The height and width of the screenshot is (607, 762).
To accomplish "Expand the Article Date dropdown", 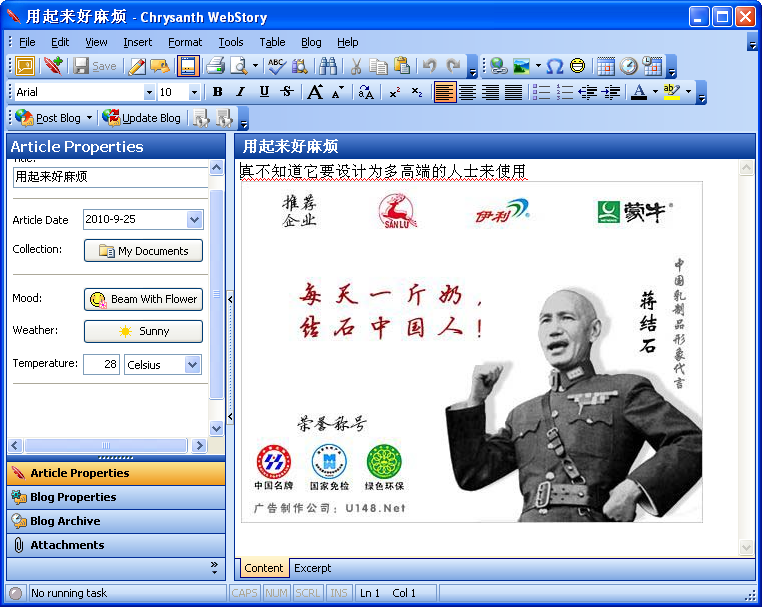I will pos(194,220).
